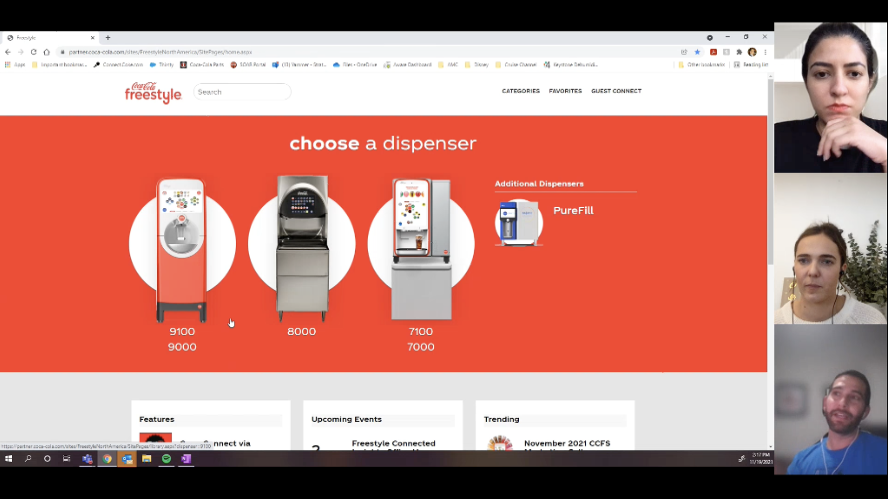888x500 pixels.
Task: Open the FAVORITES menu
Action: click(565, 91)
